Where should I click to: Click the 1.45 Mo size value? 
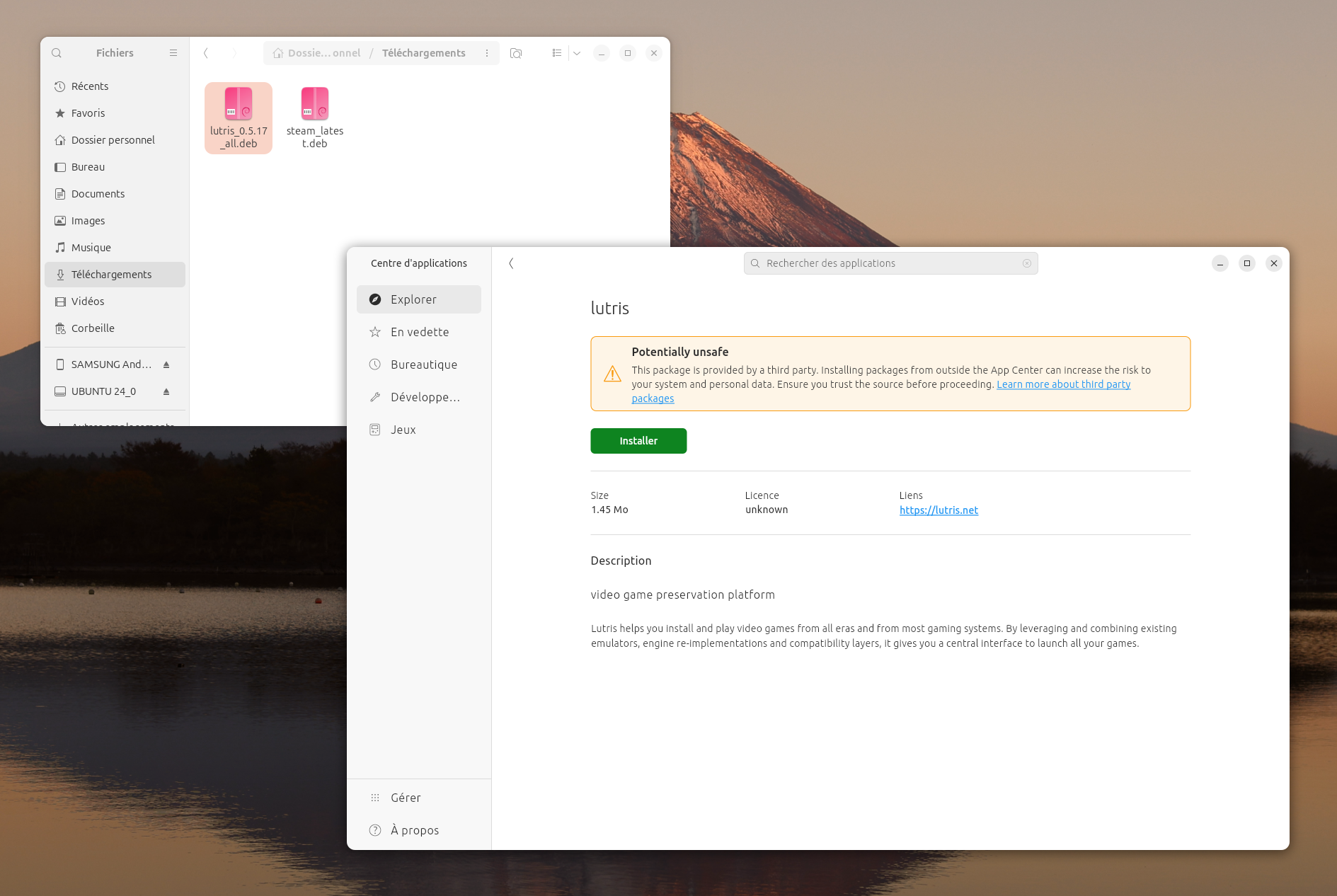tap(609, 510)
